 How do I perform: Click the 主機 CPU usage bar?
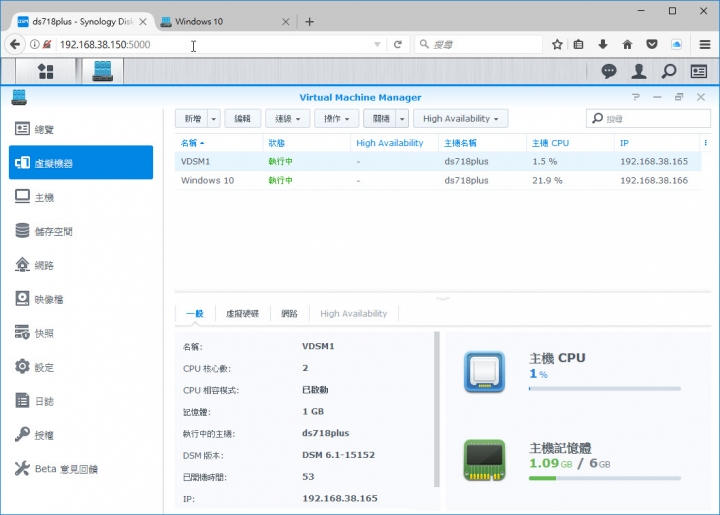pos(605,389)
